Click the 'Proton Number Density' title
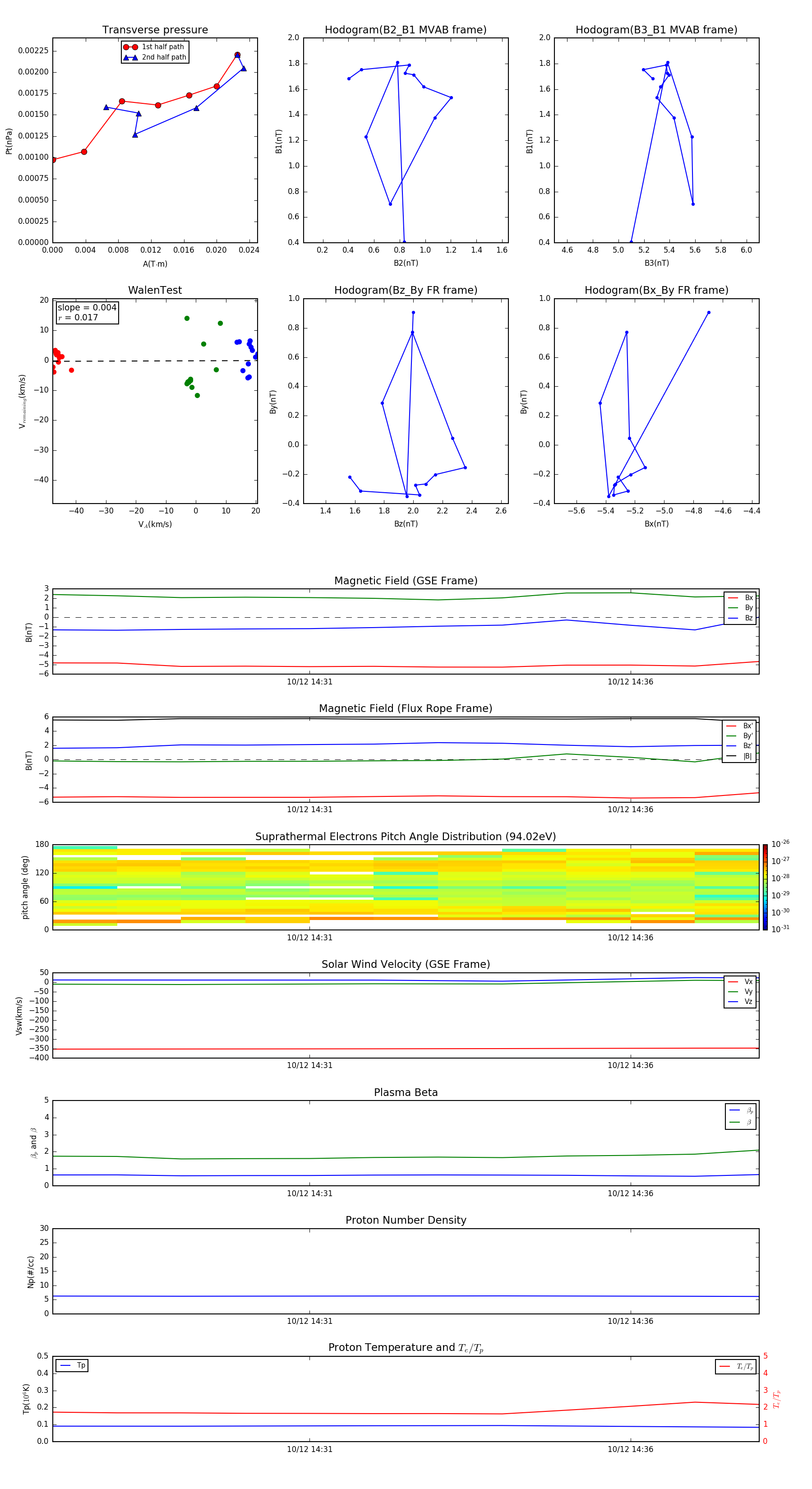The image size is (812, 1489). (406, 1220)
